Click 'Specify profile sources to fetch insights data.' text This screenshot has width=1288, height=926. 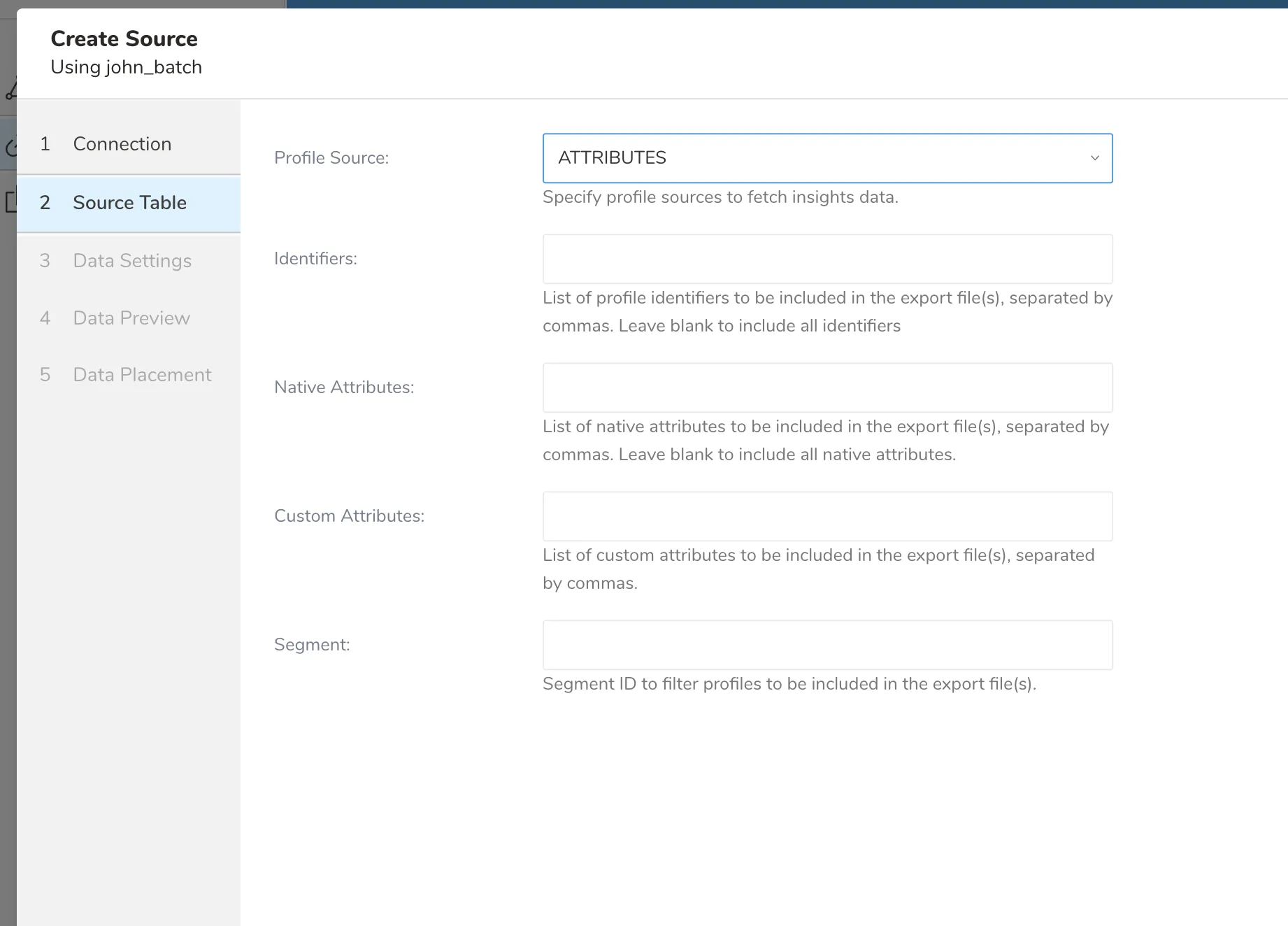pyautogui.click(x=720, y=197)
